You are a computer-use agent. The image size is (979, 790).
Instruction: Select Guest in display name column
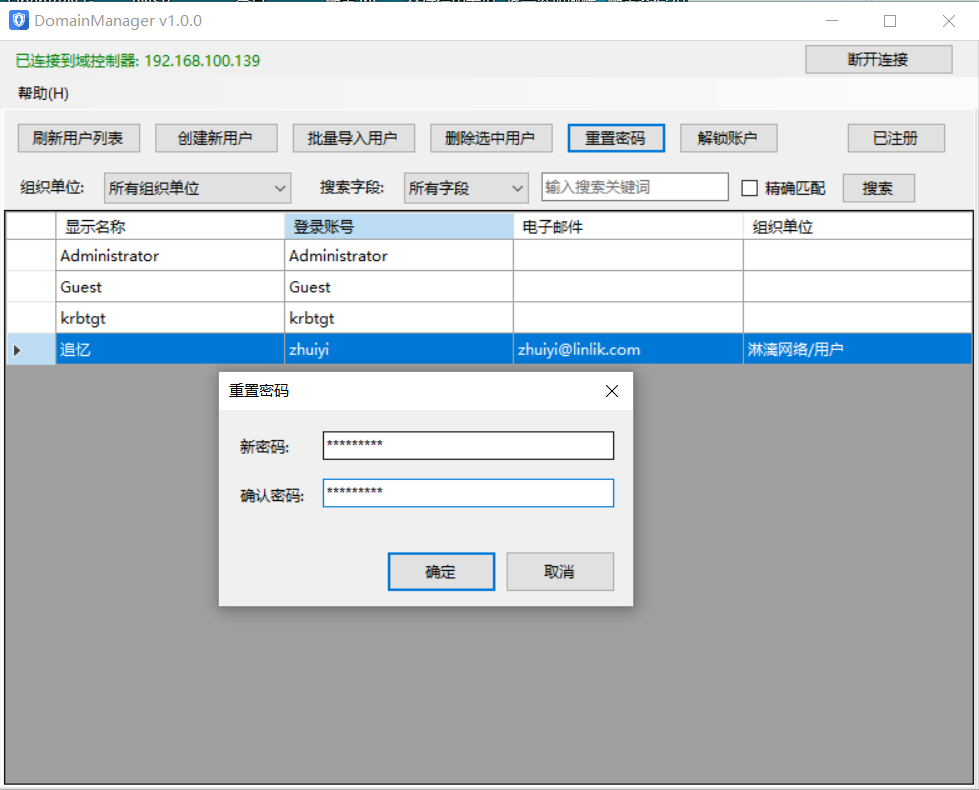pyautogui.click(x=170, y=287)
